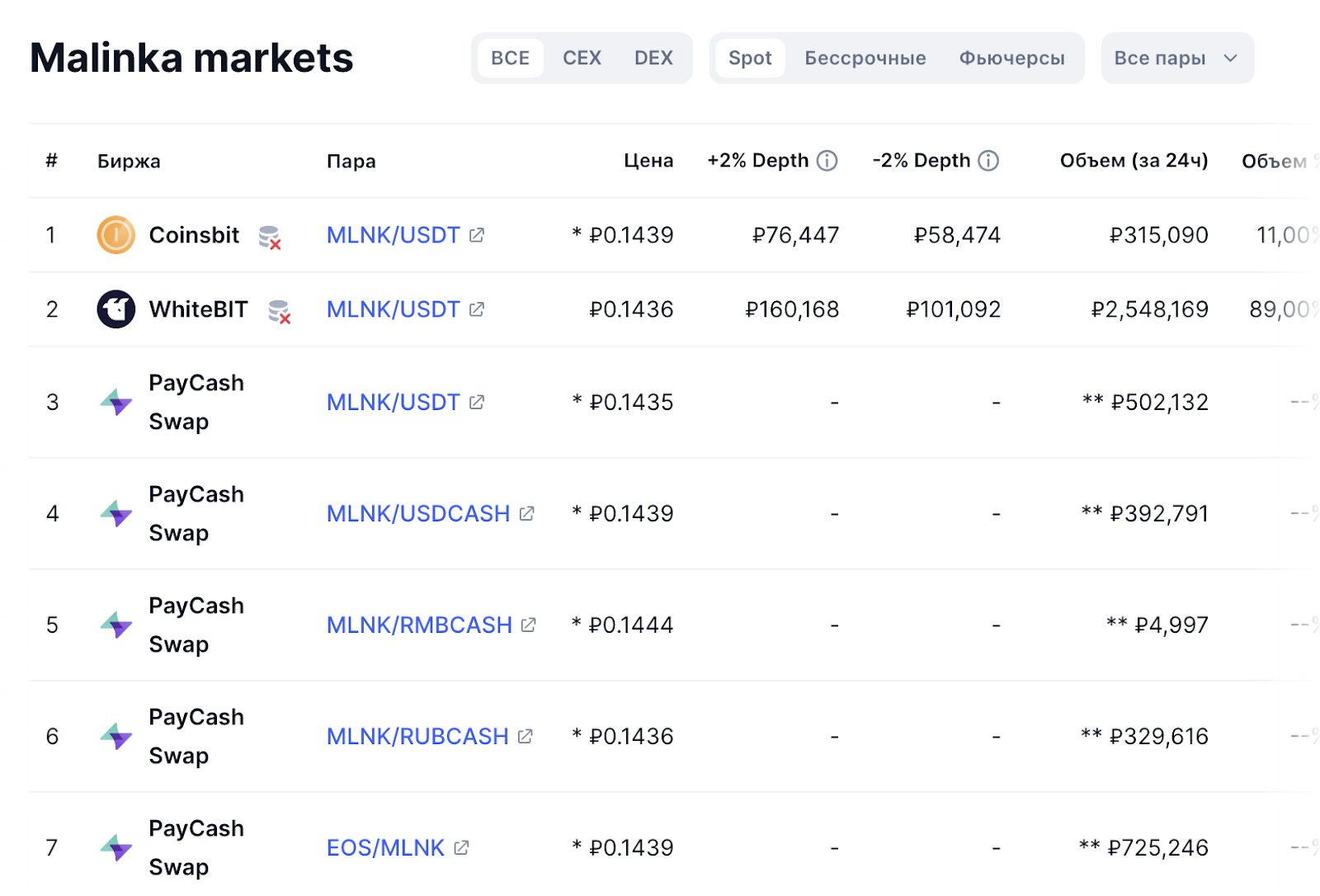Open the MLNK/RUBCASH pair link
The height and width of the screenshot is (896, 1320).
[x=417, y=736]
